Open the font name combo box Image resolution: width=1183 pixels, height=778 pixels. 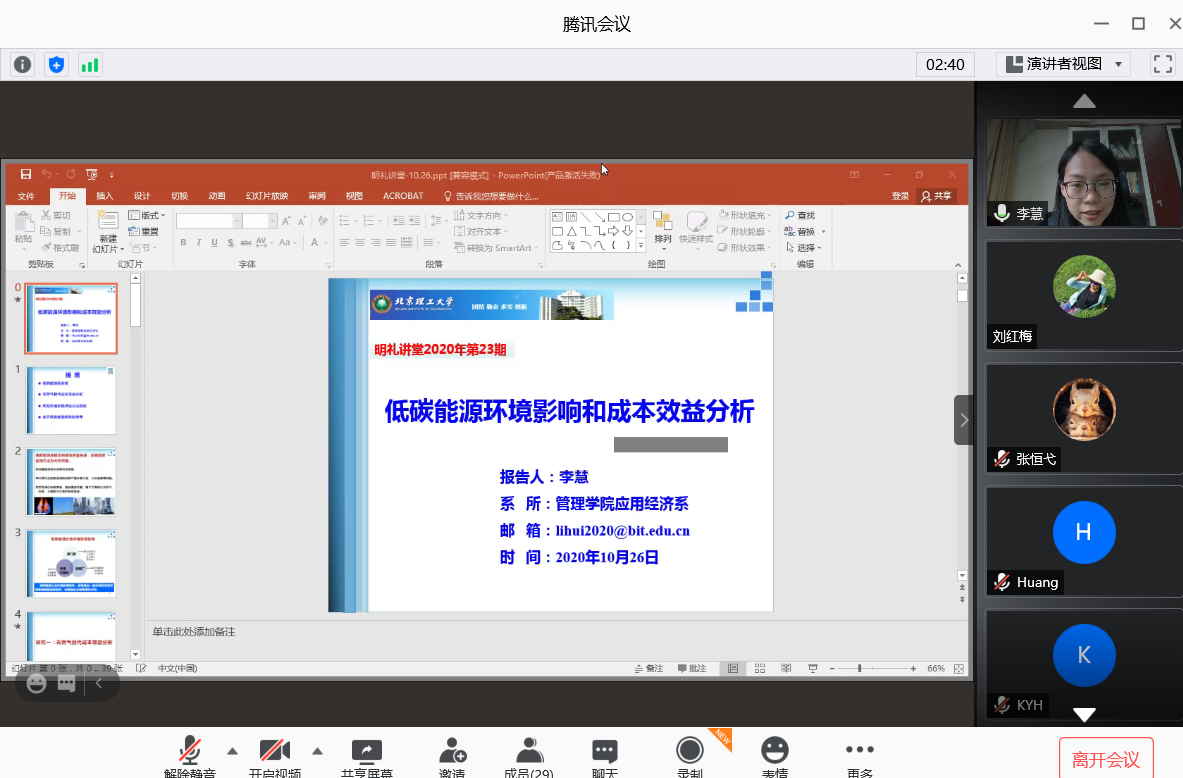209,221
